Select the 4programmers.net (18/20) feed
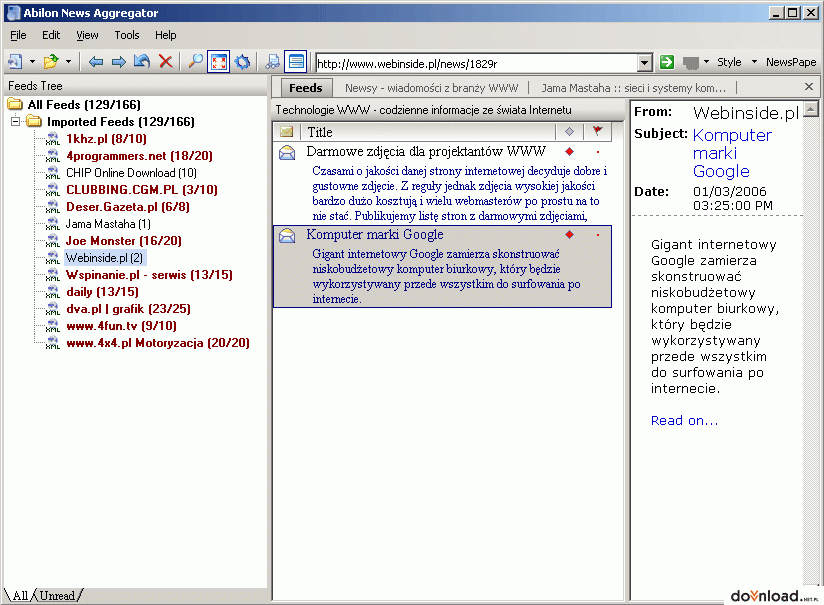This screenshot has height=605, width=824. pyautogui.click(x=139, y=156)
